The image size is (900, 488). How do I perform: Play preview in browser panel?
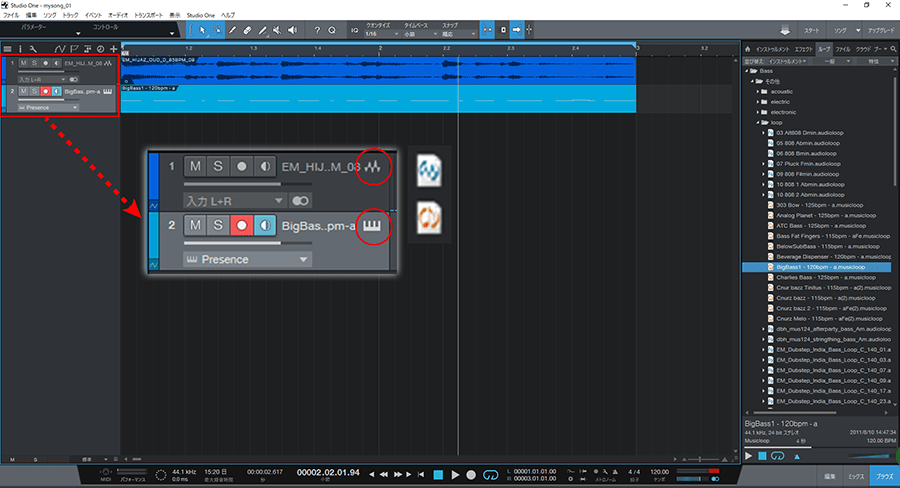pos(748,456)
